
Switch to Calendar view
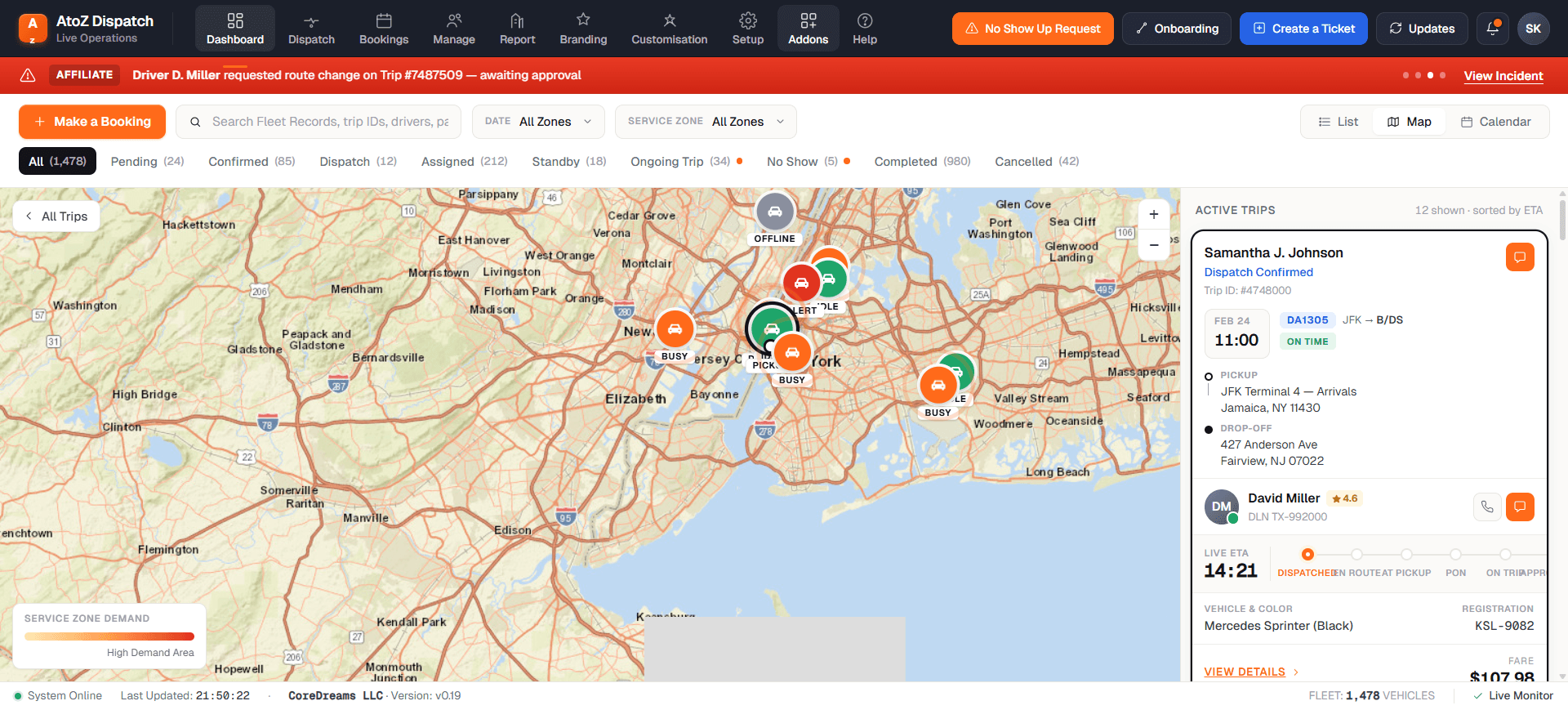[1496, 122]
